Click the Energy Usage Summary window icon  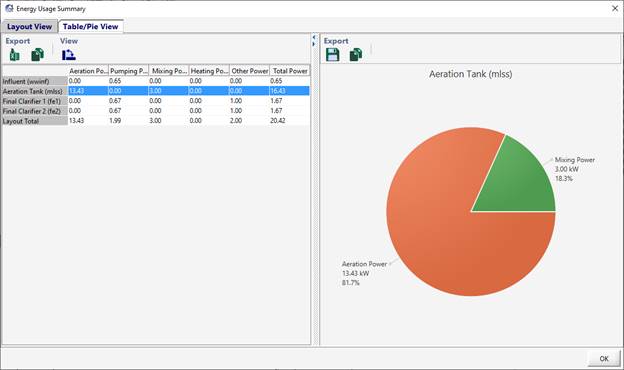click(x=9, y=8)
